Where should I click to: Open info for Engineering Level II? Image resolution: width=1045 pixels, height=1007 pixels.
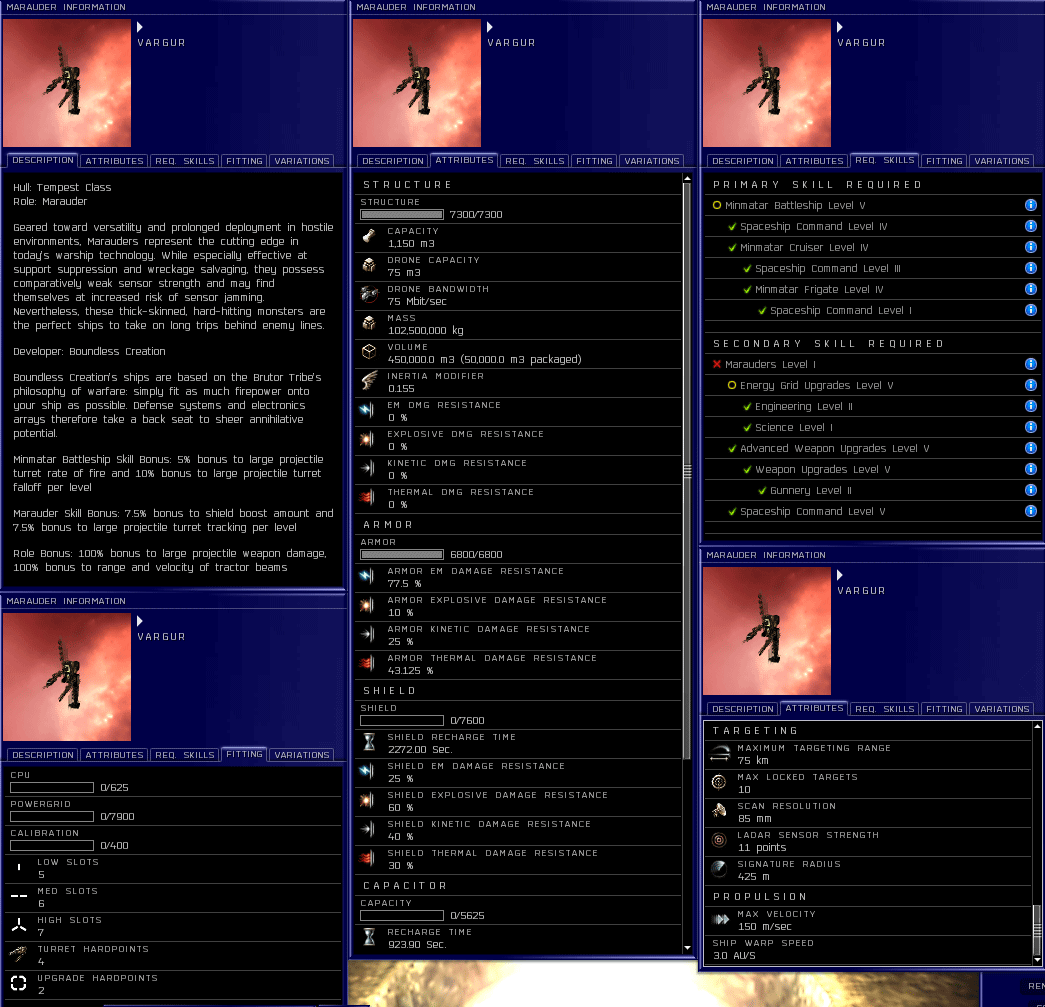[1030, 406]
